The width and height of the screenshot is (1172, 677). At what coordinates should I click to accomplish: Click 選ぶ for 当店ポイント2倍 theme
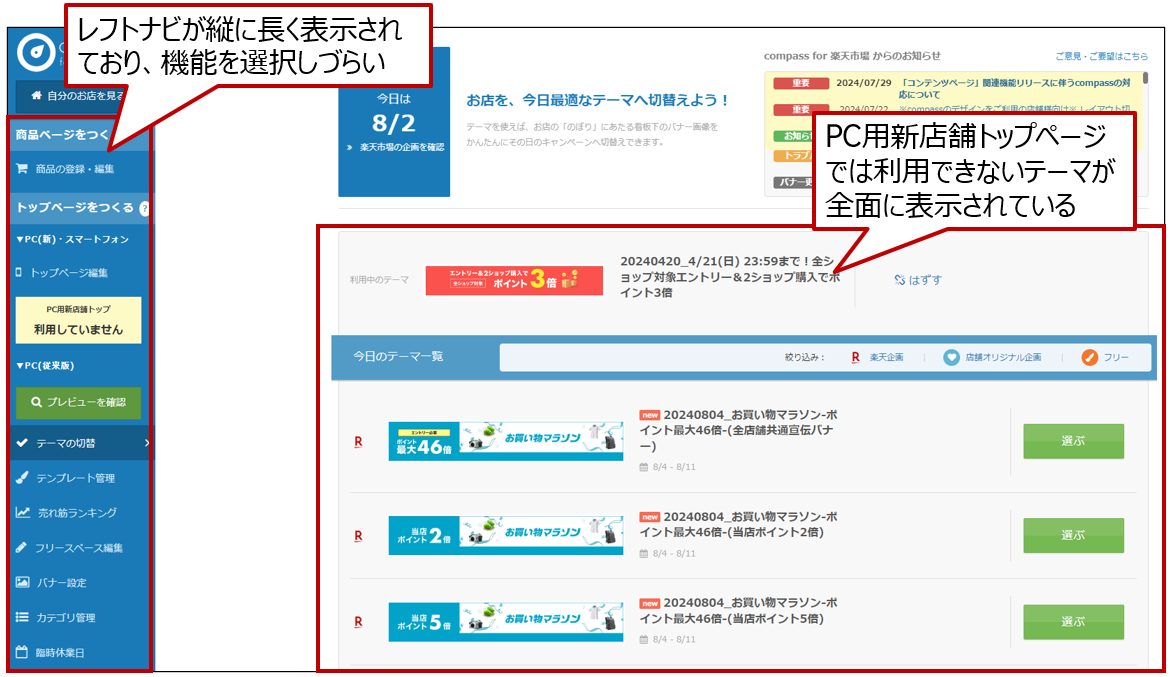[x=1073, y=535]
